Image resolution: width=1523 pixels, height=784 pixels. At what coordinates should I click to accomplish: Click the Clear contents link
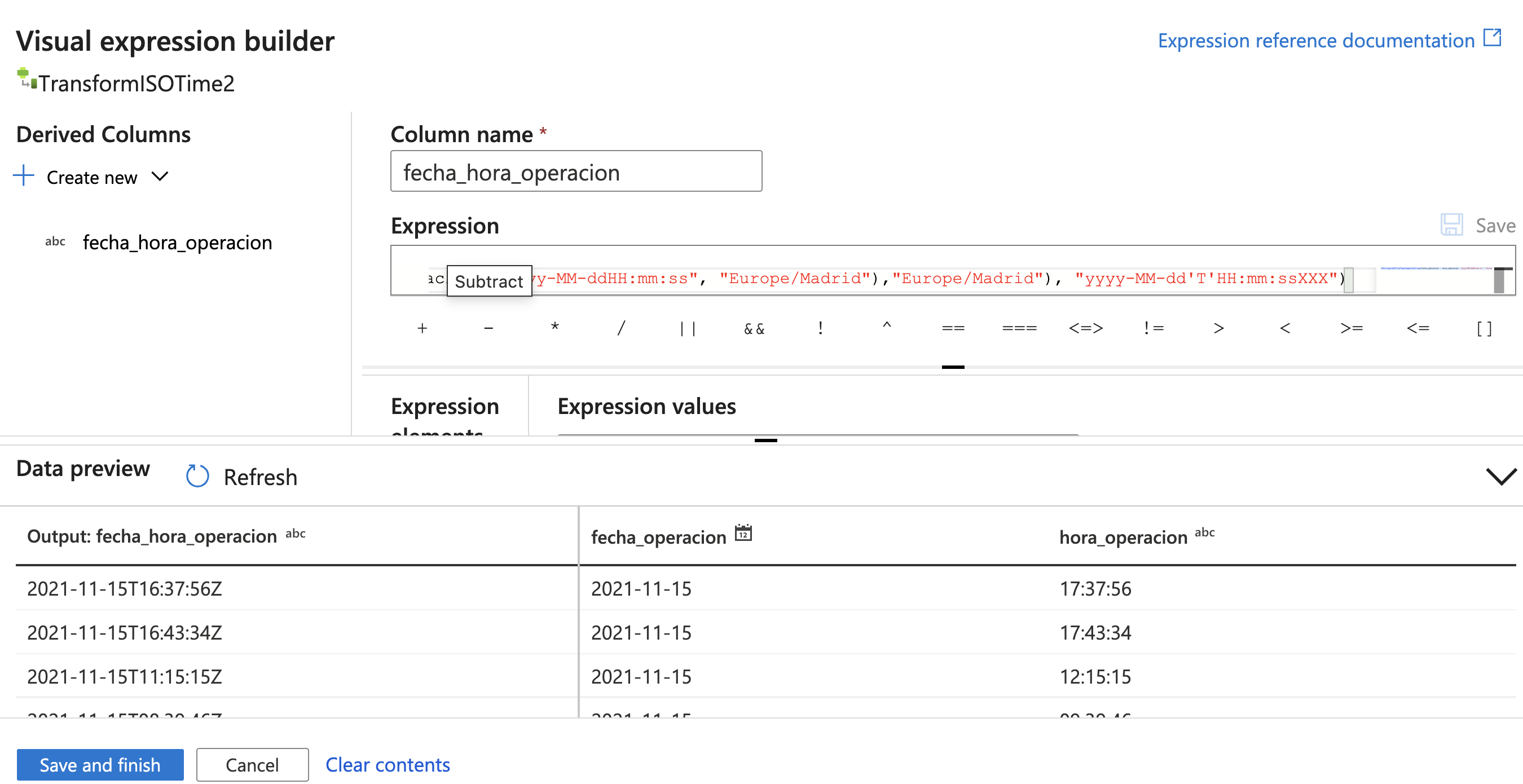pyautogui.click(x=388, y=764)
